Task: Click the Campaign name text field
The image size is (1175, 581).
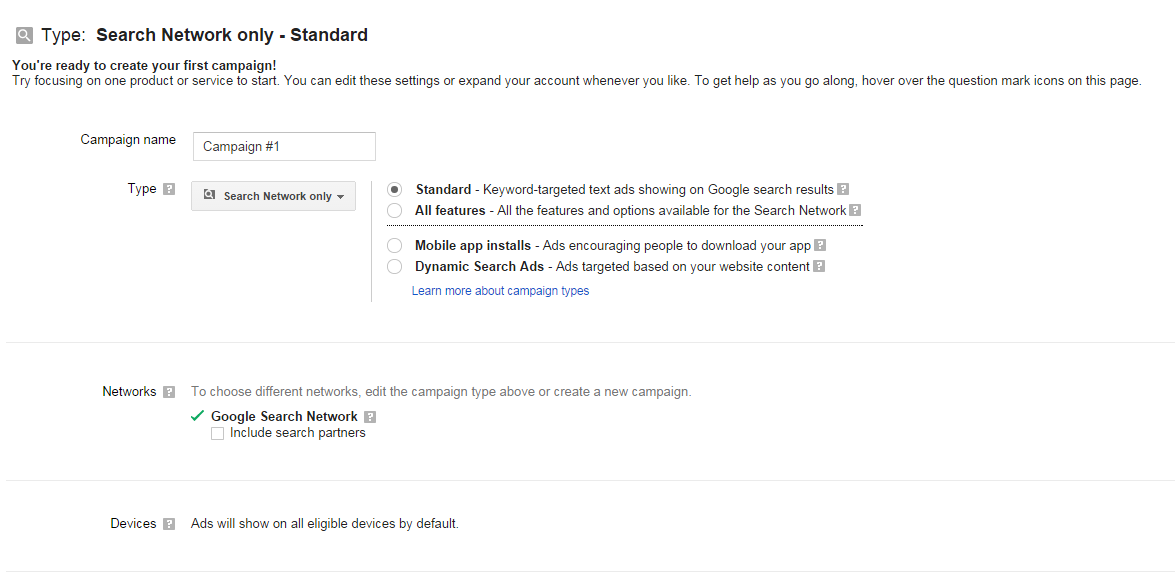Action: [x=284, y=146]
